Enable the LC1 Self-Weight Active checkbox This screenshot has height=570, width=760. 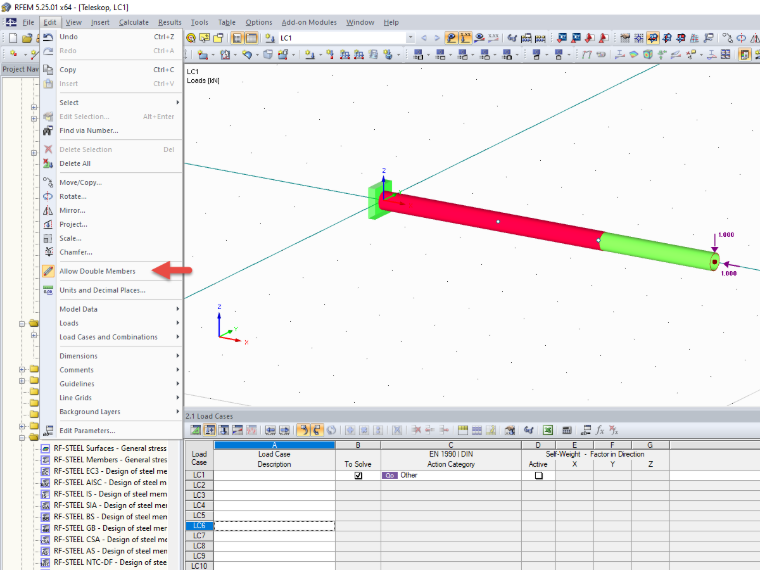(538, 475)
